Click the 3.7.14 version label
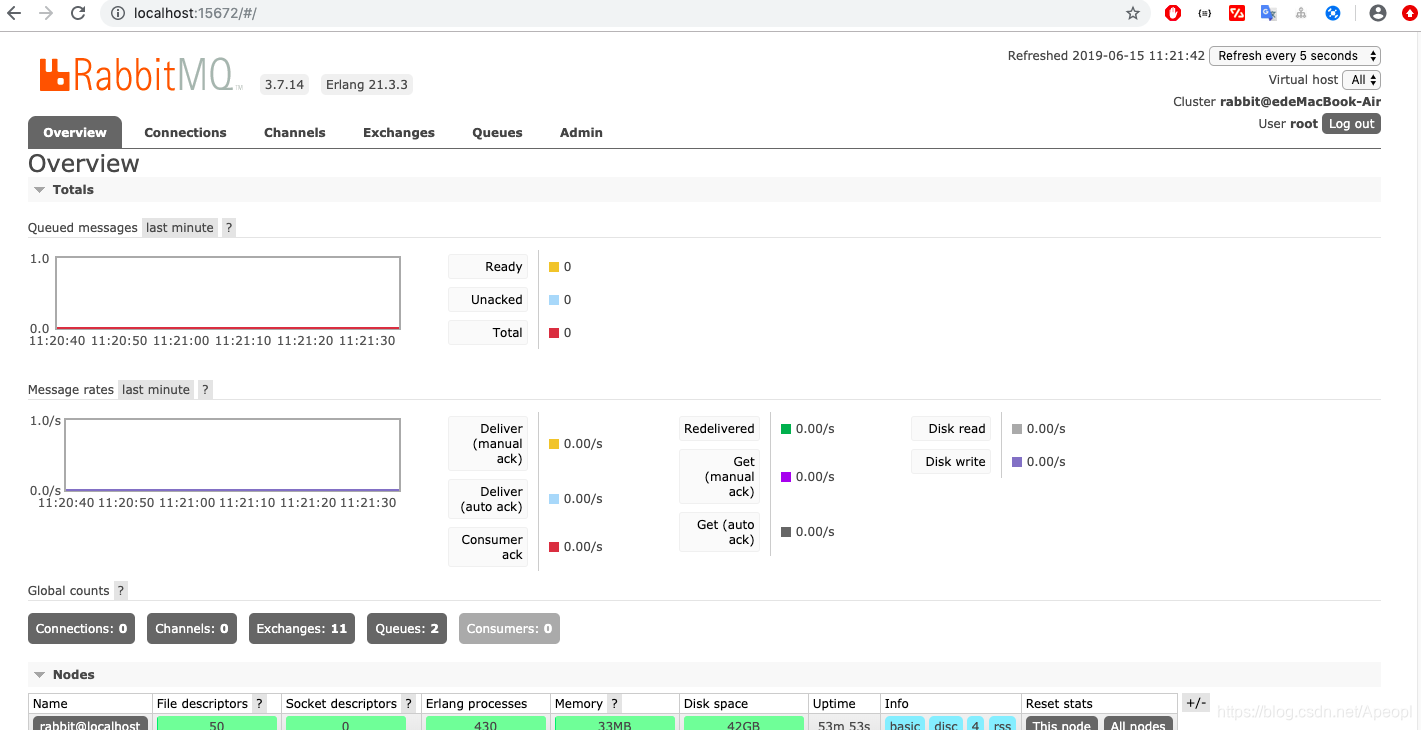 coord(284,85)
